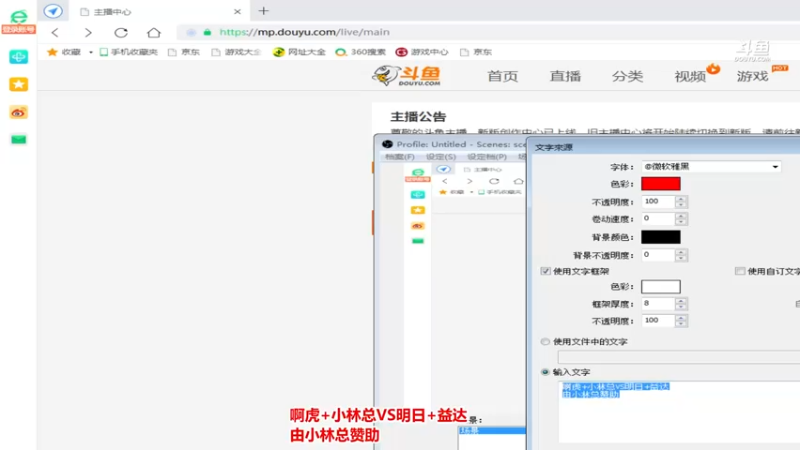Click the green lock icon in the address bar

pos(207,32)
